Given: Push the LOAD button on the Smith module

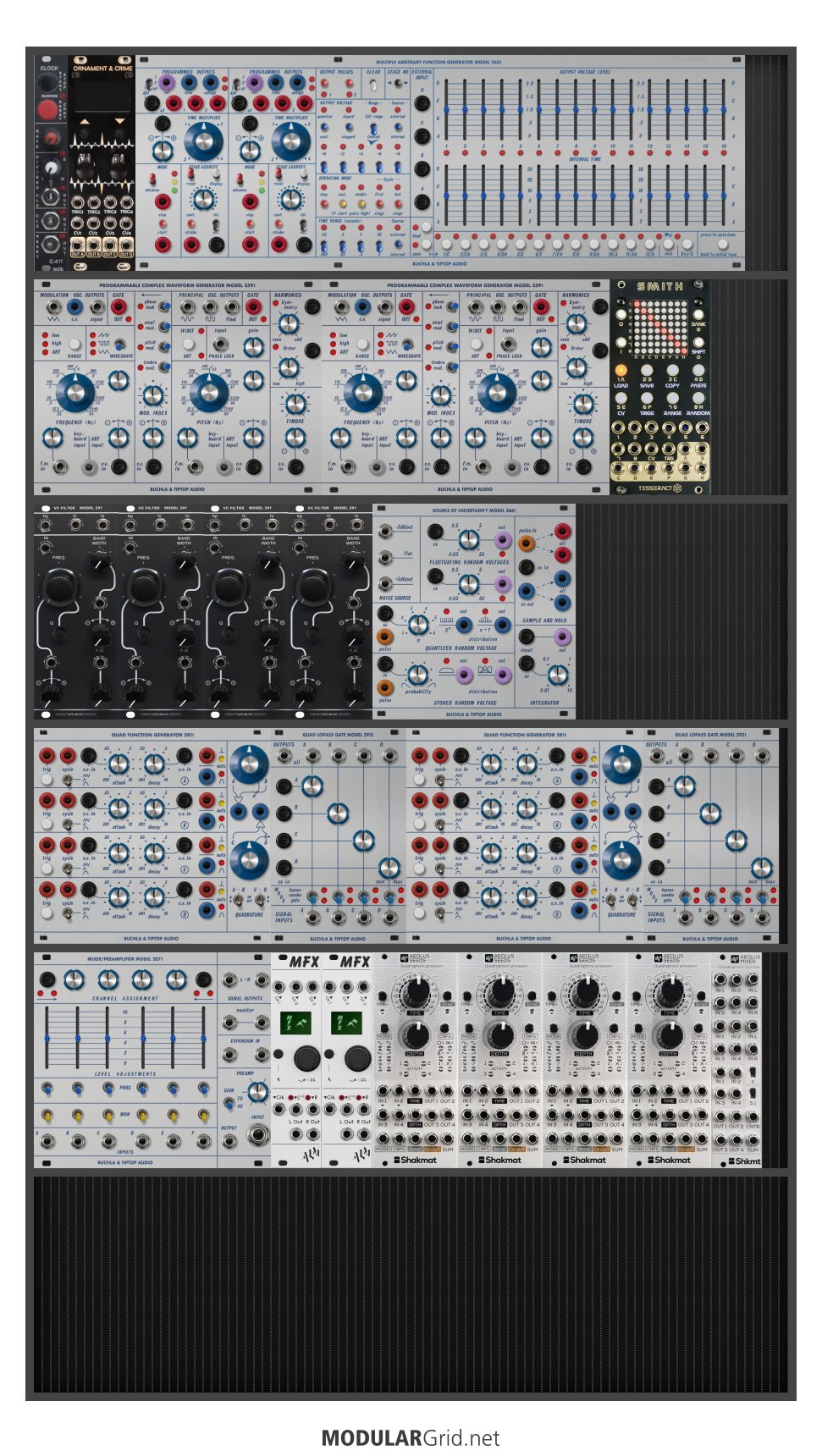Looking at the screenshot, I should coord(621,370).
